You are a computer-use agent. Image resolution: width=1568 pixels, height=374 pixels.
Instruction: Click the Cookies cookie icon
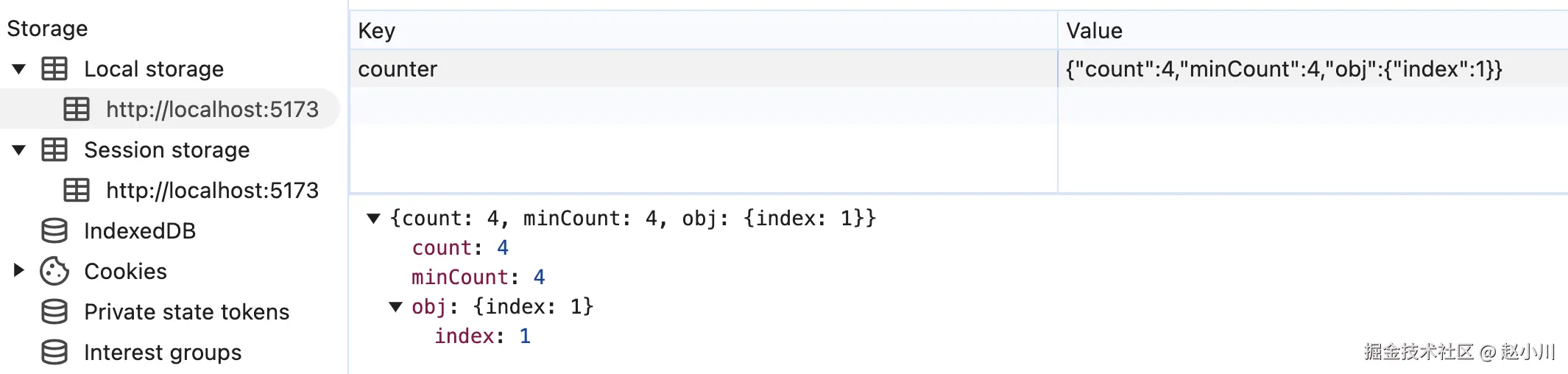(x=54, y=271)
